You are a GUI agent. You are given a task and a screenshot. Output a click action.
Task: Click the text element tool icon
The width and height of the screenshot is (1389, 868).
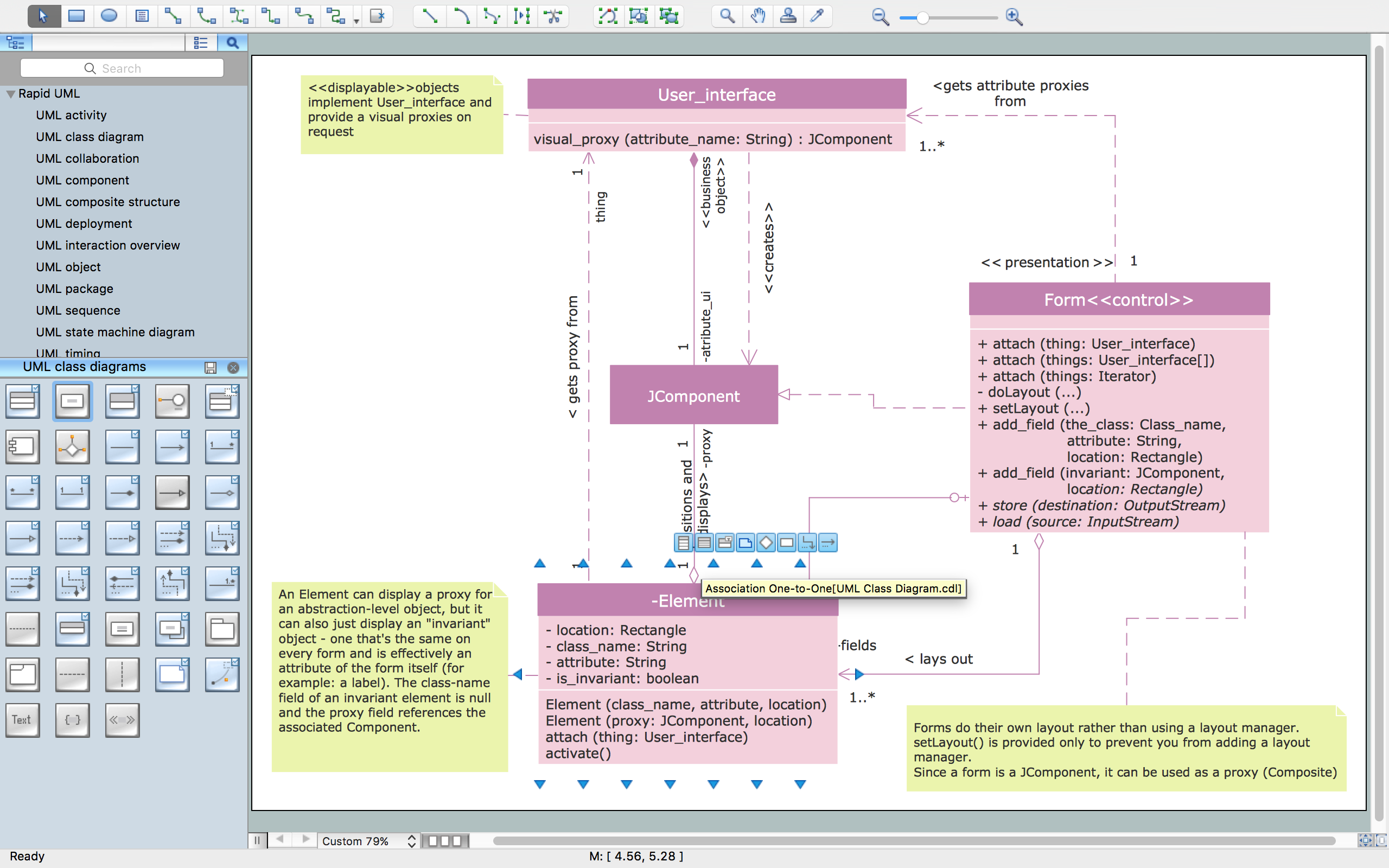(x=21, y=719)
